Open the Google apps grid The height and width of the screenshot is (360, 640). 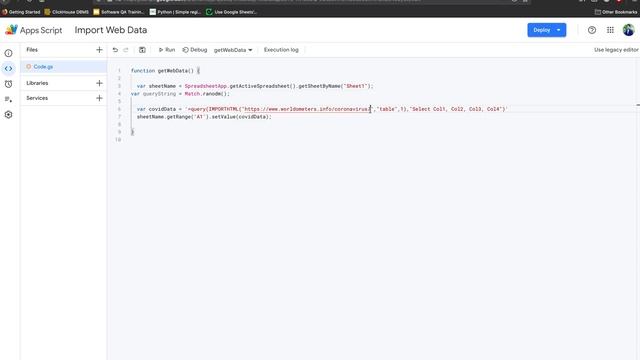pos(610,30)
